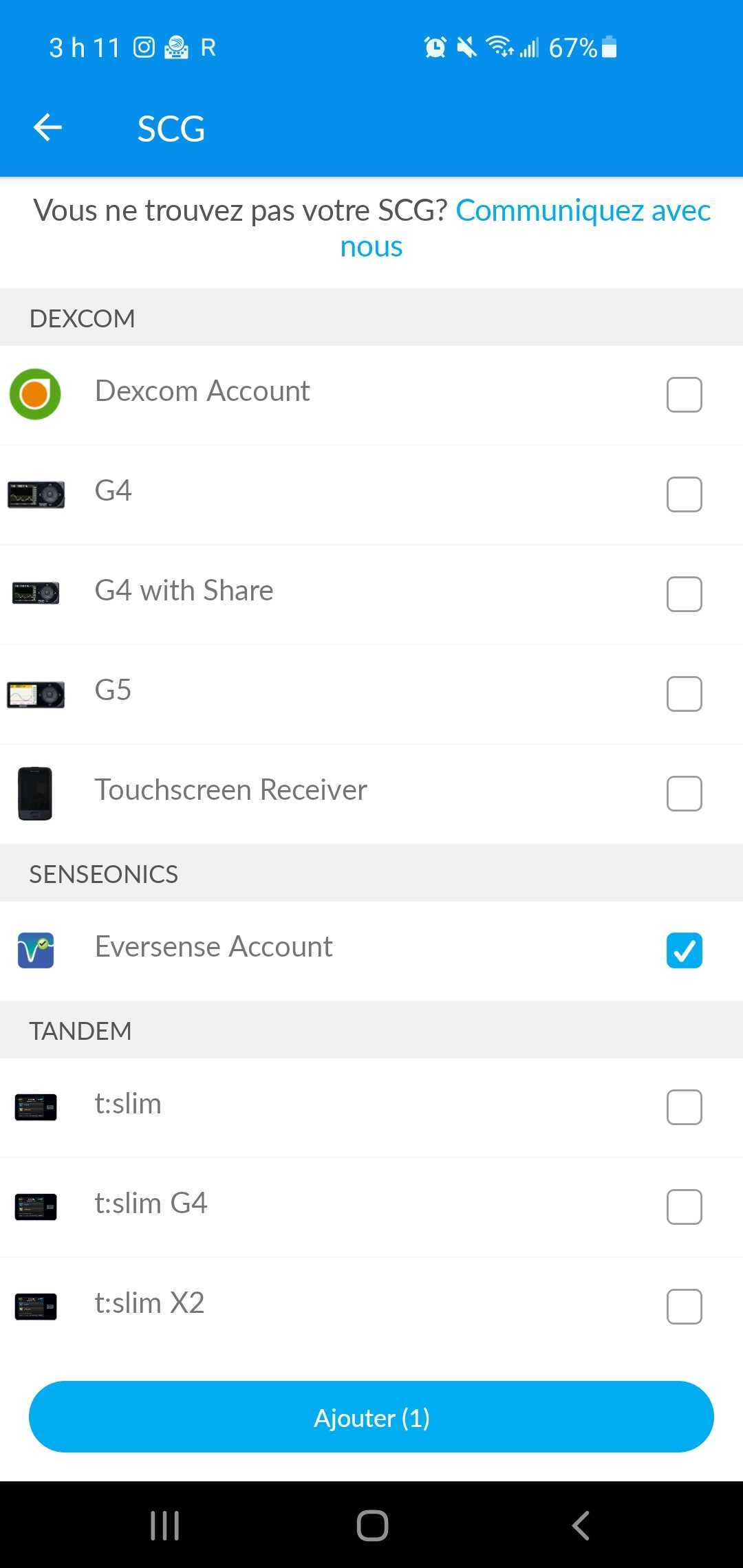Image resolution: width=743 pixels, height=1568 pixels.
Task: Tap the G5 receiver device image
Action: pos(36,695)
